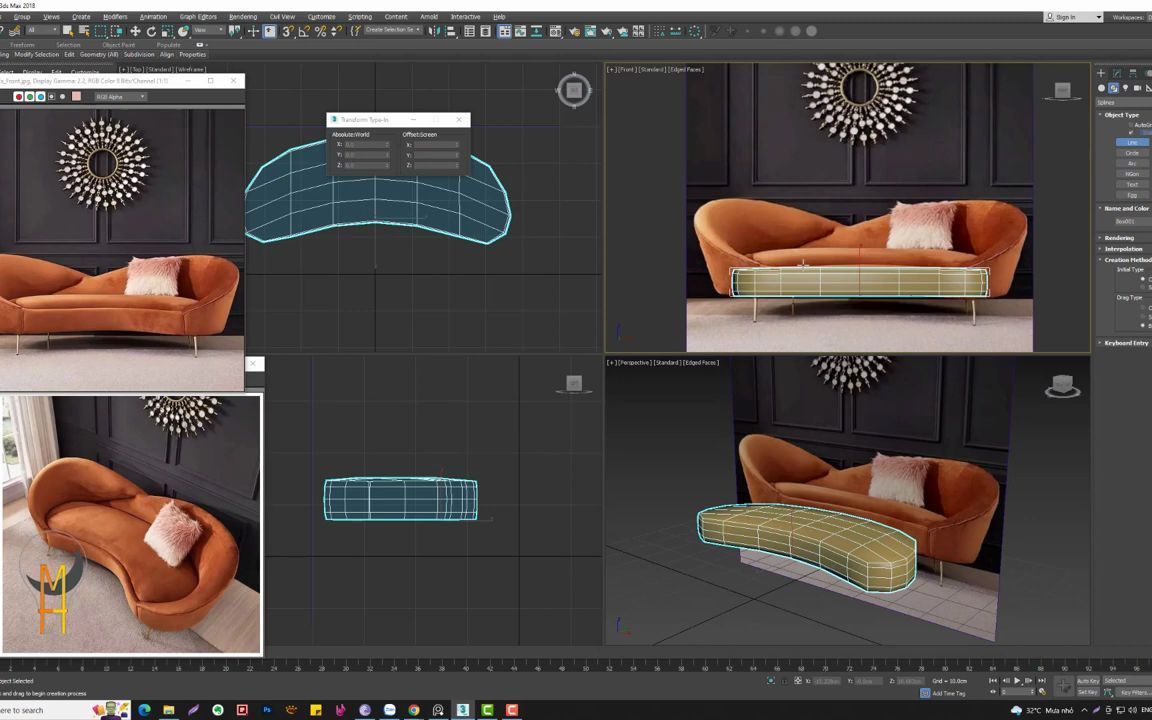Open the object color swatch near Box001
The height and width of the screenshot is (720, 1152).
pyautogui.click(x=1149, y=221)
